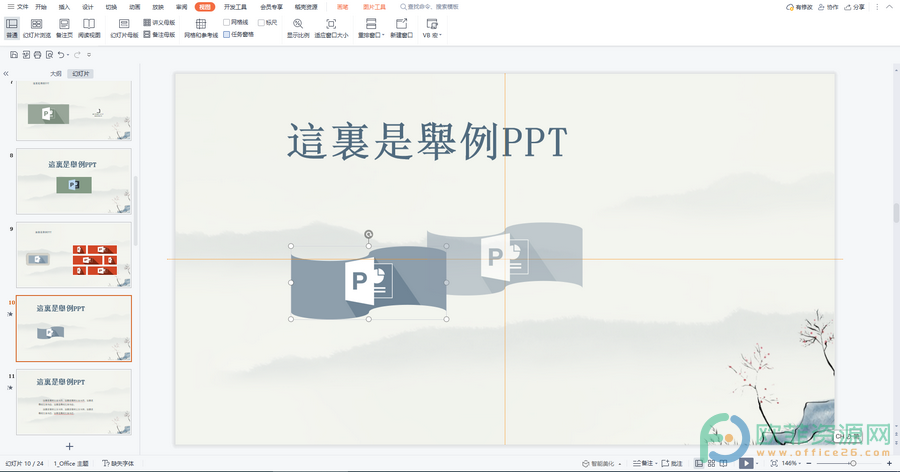Screen dimensions: 900x472
Task: Click the plus button to add new slide
Action: coord(69,446)
